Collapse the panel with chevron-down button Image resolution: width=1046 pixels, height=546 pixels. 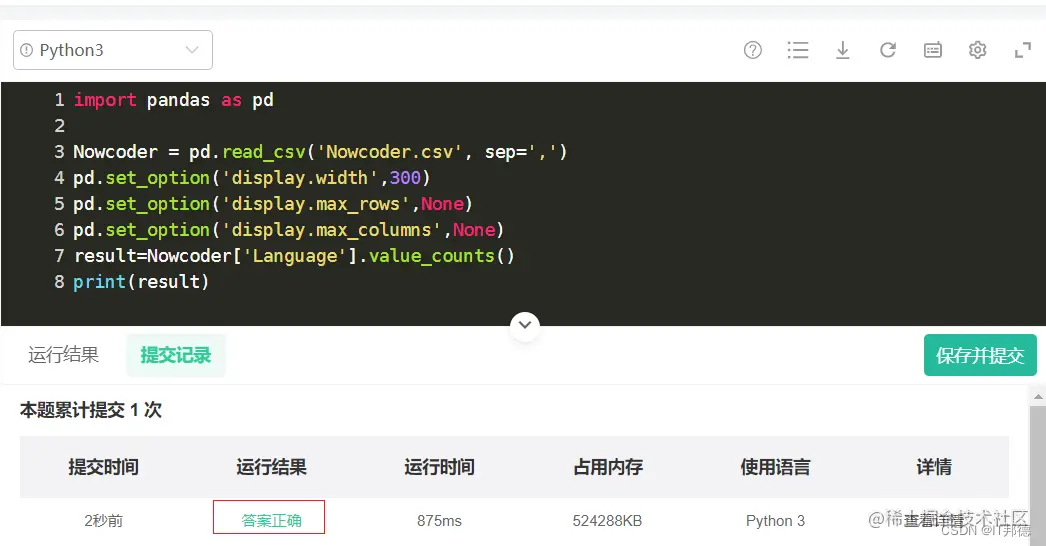525,325
